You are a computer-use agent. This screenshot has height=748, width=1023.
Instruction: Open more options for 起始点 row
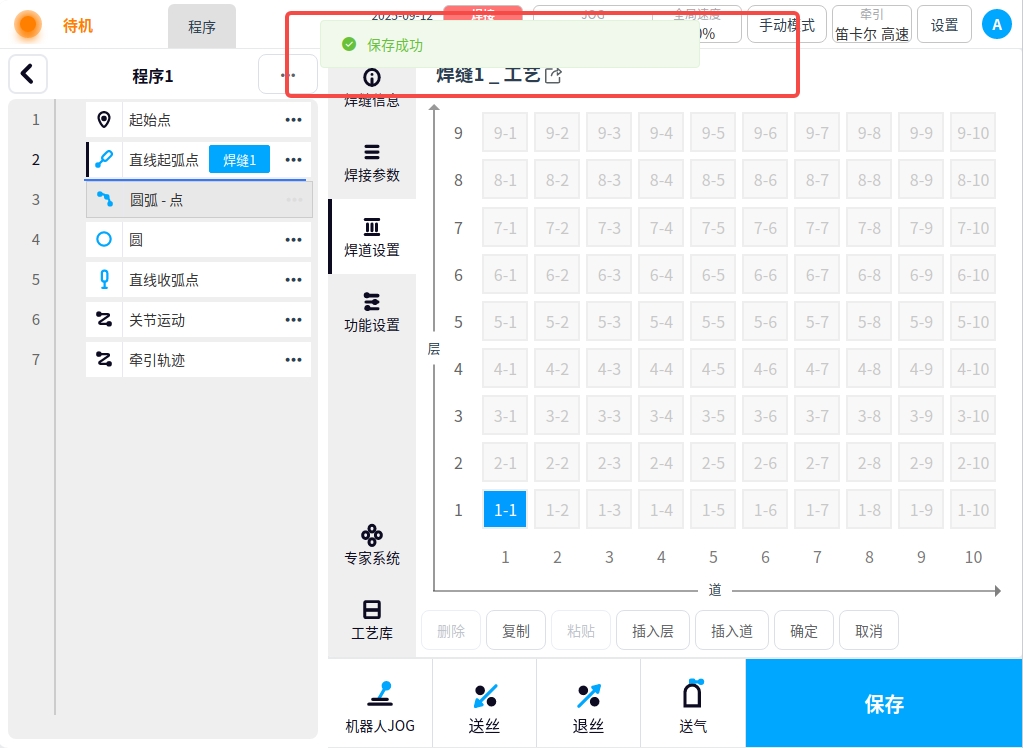[x=293, y=120]
